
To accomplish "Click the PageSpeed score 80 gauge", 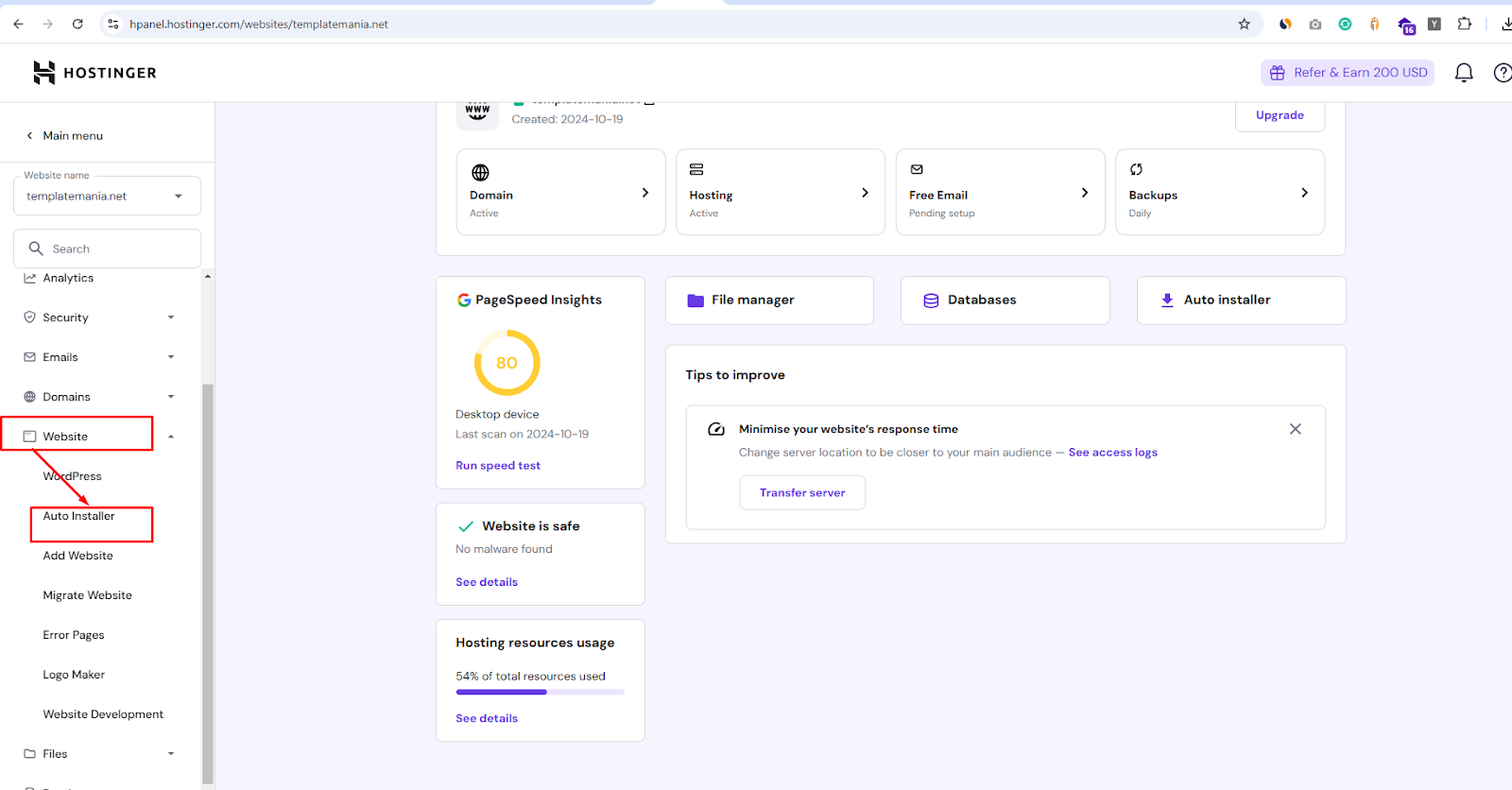I will (507, 363).
